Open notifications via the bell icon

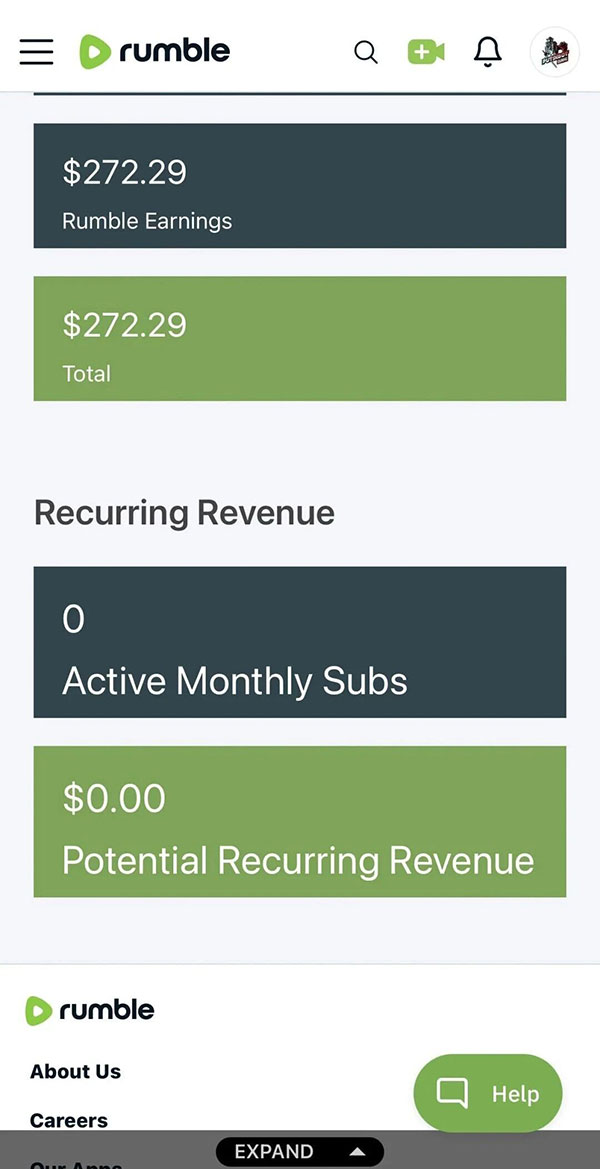click(x=487, y=52)
